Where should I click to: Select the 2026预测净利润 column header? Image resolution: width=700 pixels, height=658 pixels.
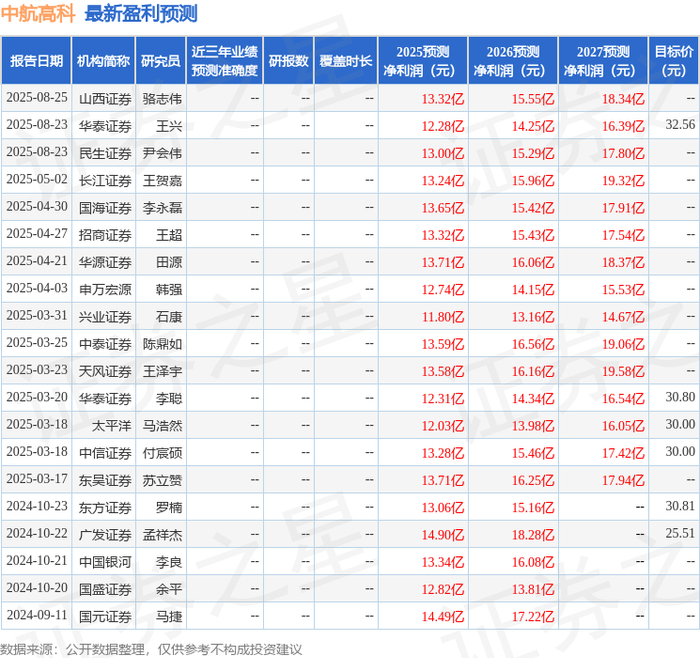click(x=513, y=61)
